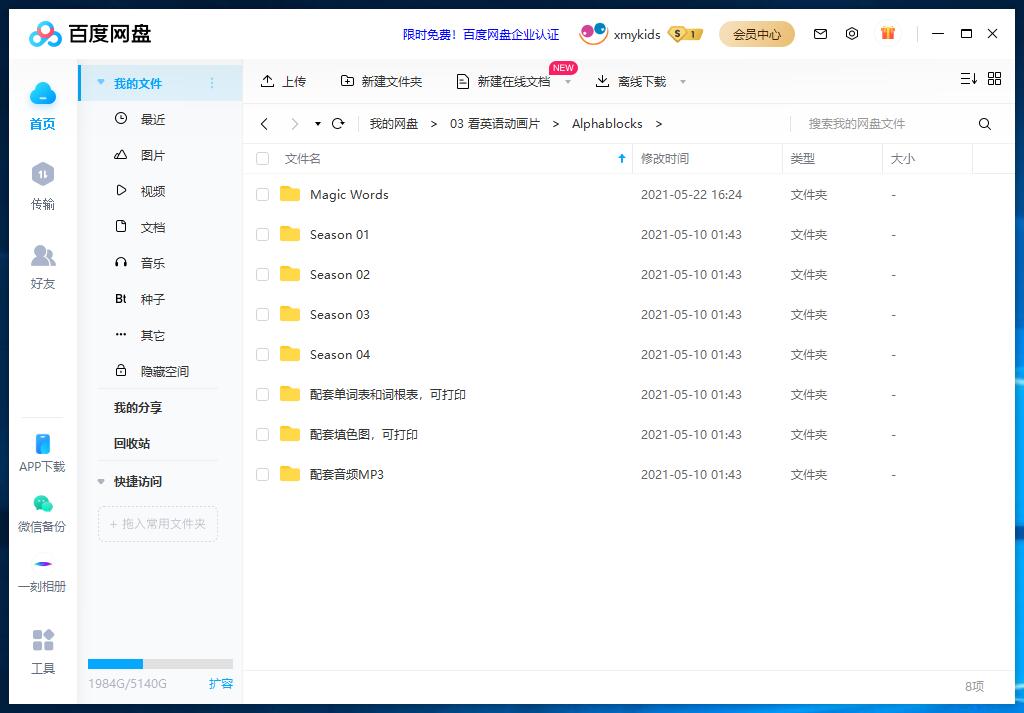Open the 一刻相册 album icon
1024x713 pixels.
[43, 563]
